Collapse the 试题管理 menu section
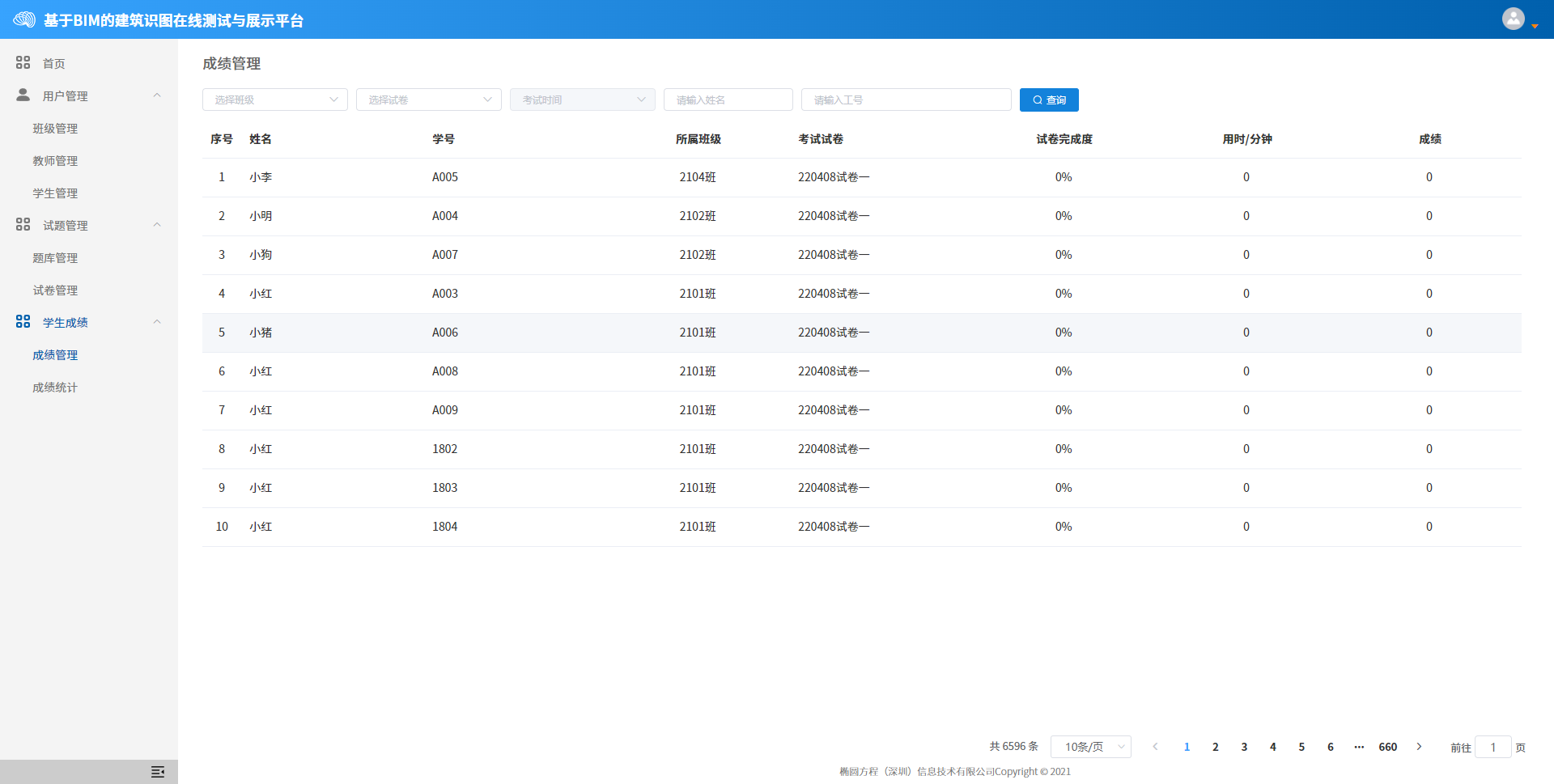This screenshot has width=1554, height=784. 157,225
